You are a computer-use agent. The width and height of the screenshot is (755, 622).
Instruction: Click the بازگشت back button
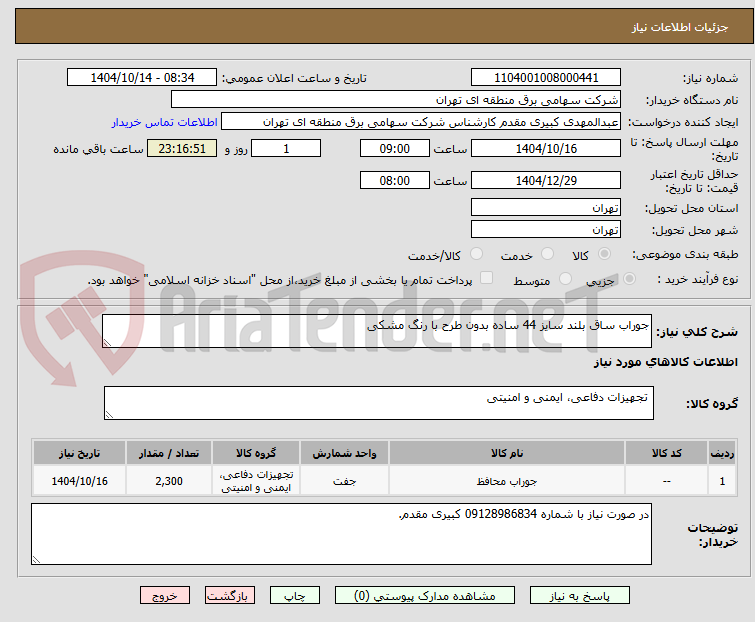pyautogui.click(x=230, y=596)
